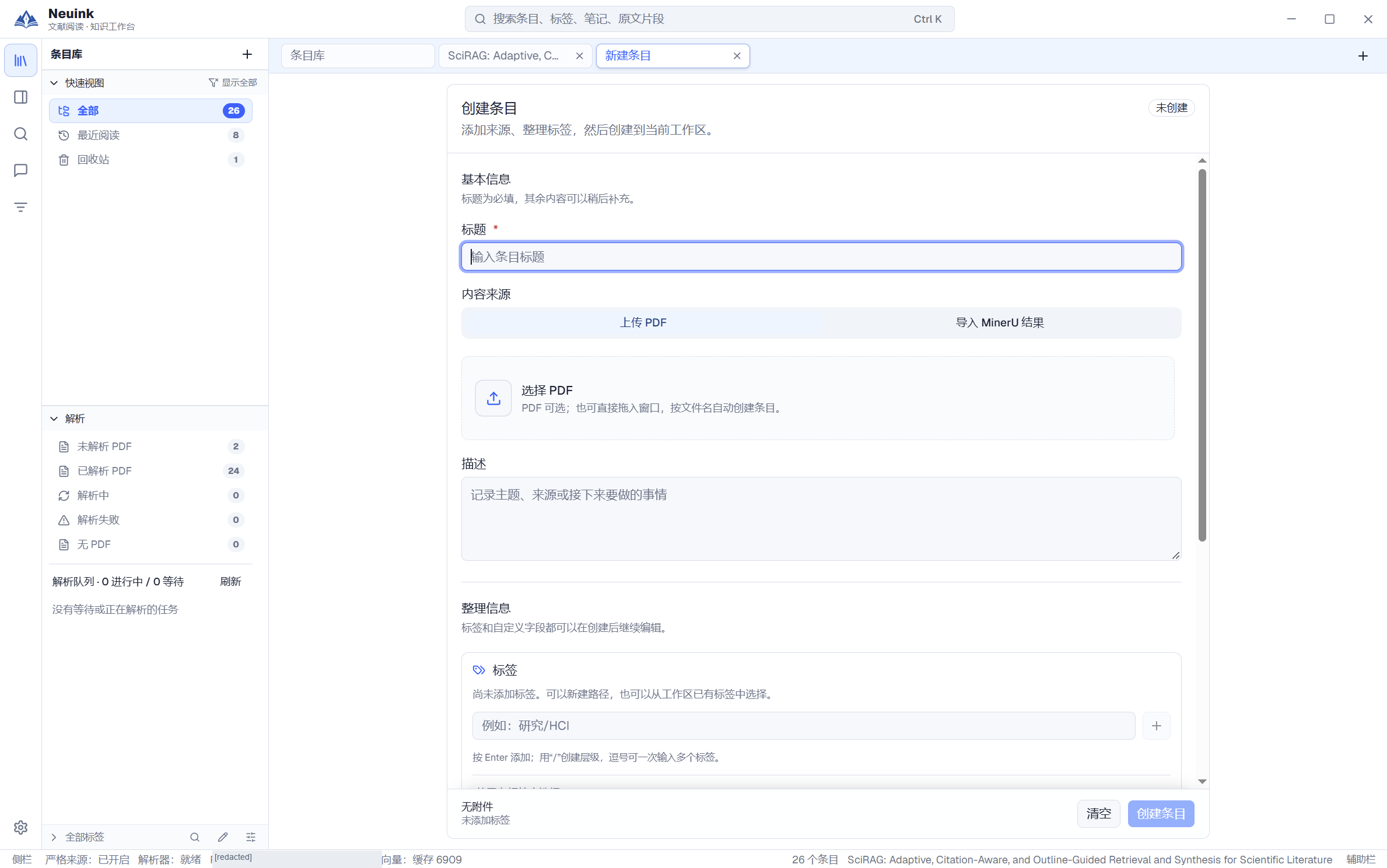
Task: Close the SciRAG tab
Action: [x=579, y=56]
